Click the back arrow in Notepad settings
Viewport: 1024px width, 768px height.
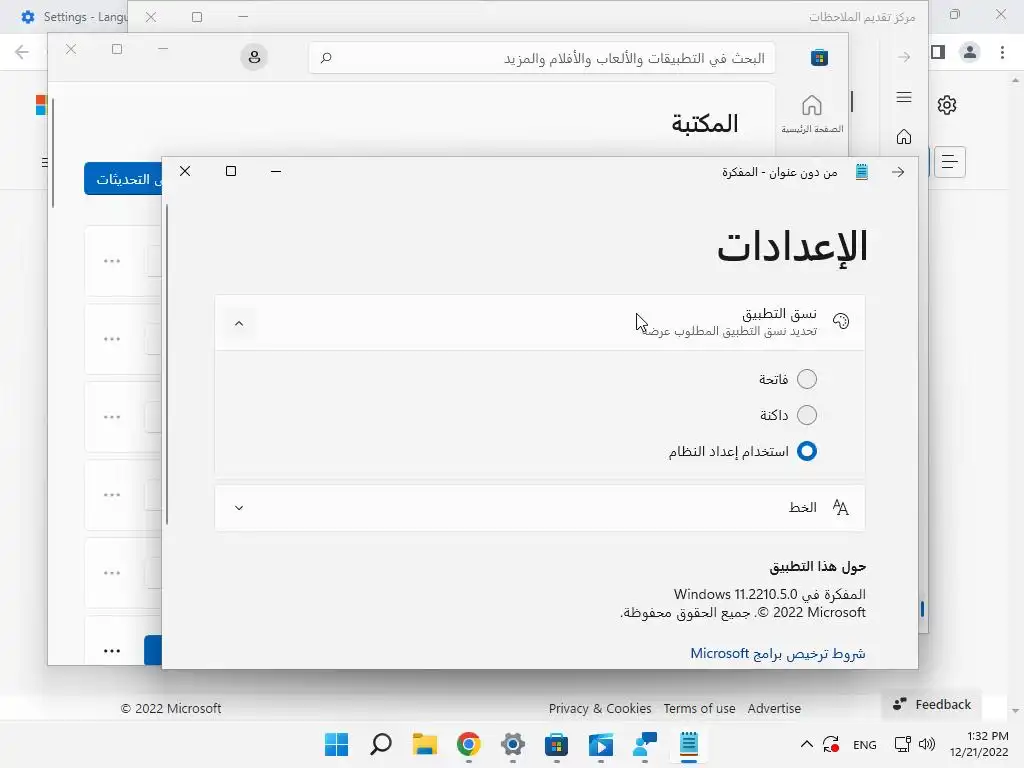[898, 172]
